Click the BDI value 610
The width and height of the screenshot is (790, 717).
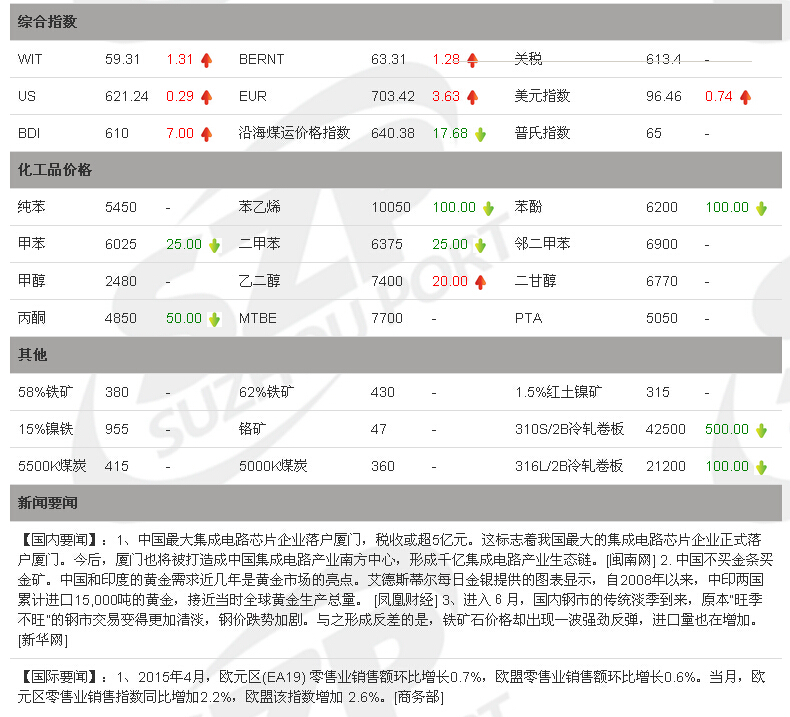coord(117,134)
